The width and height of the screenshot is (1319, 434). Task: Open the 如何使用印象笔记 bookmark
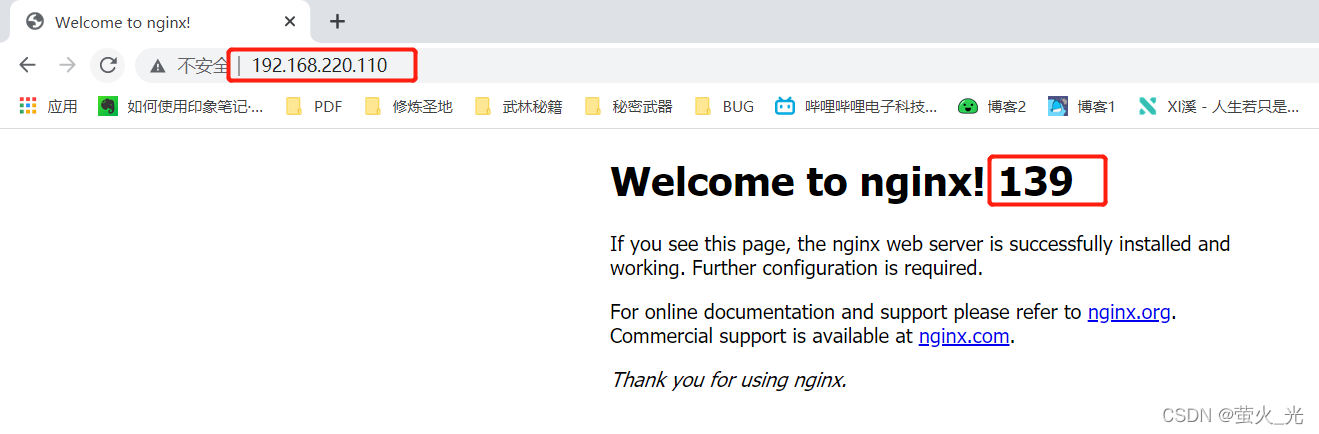point(181,106)
